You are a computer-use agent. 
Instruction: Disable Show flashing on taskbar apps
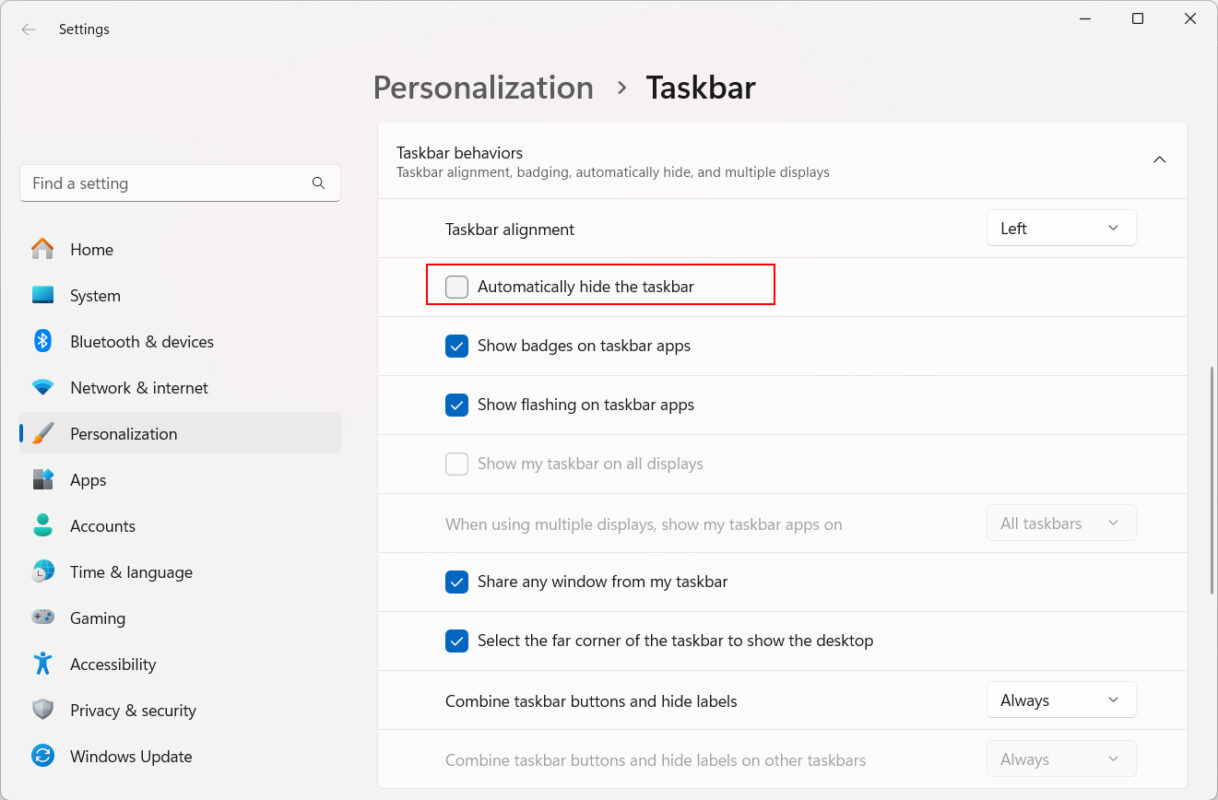click(457, 405)
